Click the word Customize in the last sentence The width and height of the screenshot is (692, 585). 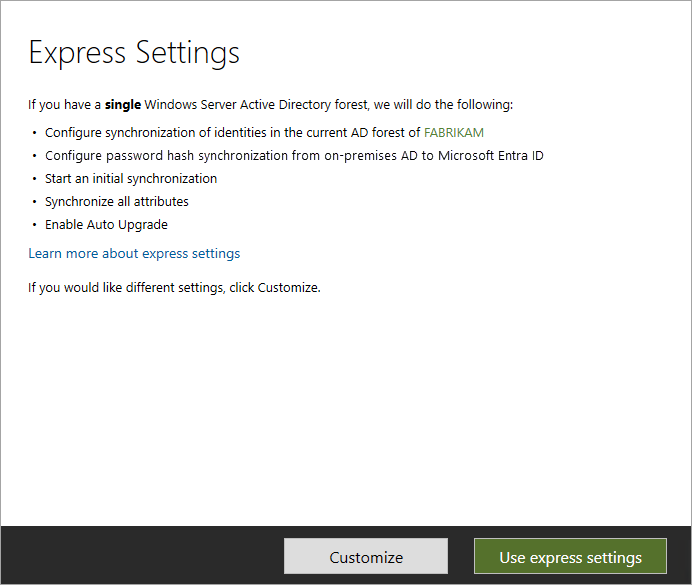click(x=288, y=288)
